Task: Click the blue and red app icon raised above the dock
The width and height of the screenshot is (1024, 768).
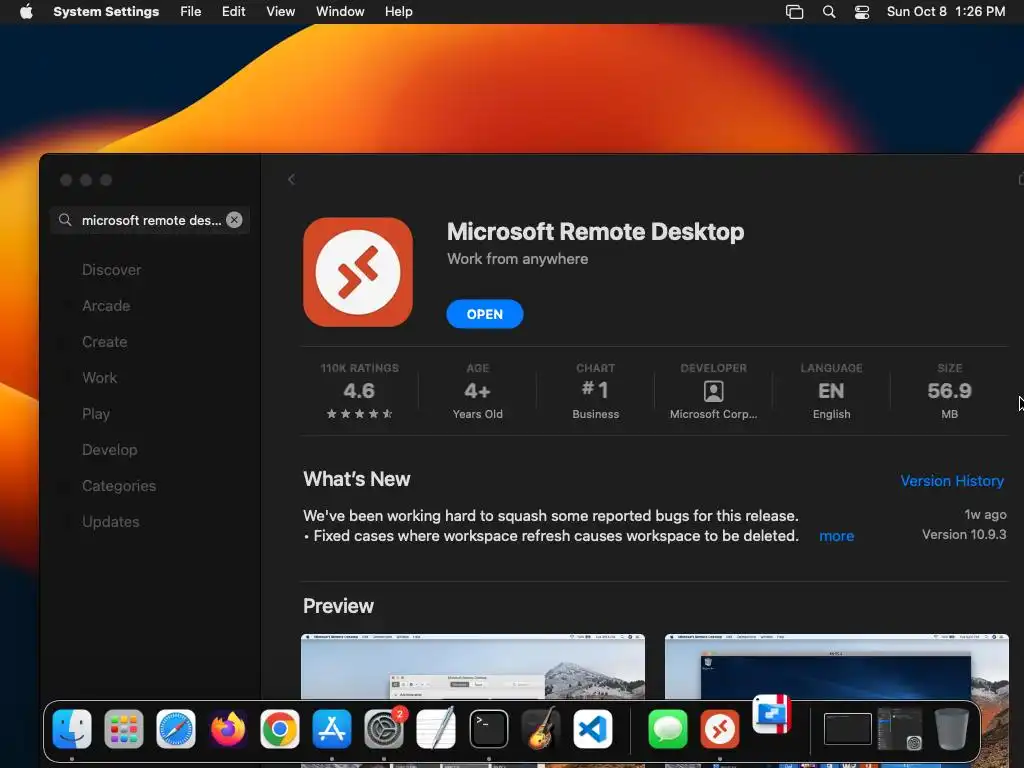Action: point(772,714)
